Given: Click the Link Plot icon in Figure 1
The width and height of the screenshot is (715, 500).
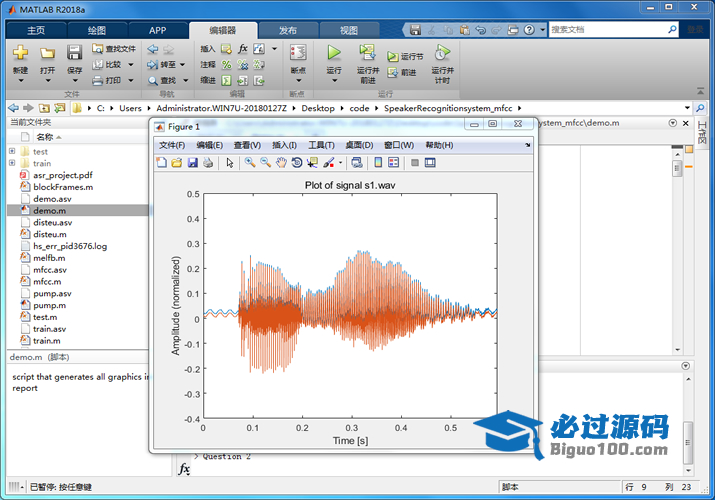Looking at the screenshot, I should [x=357, y=163].
